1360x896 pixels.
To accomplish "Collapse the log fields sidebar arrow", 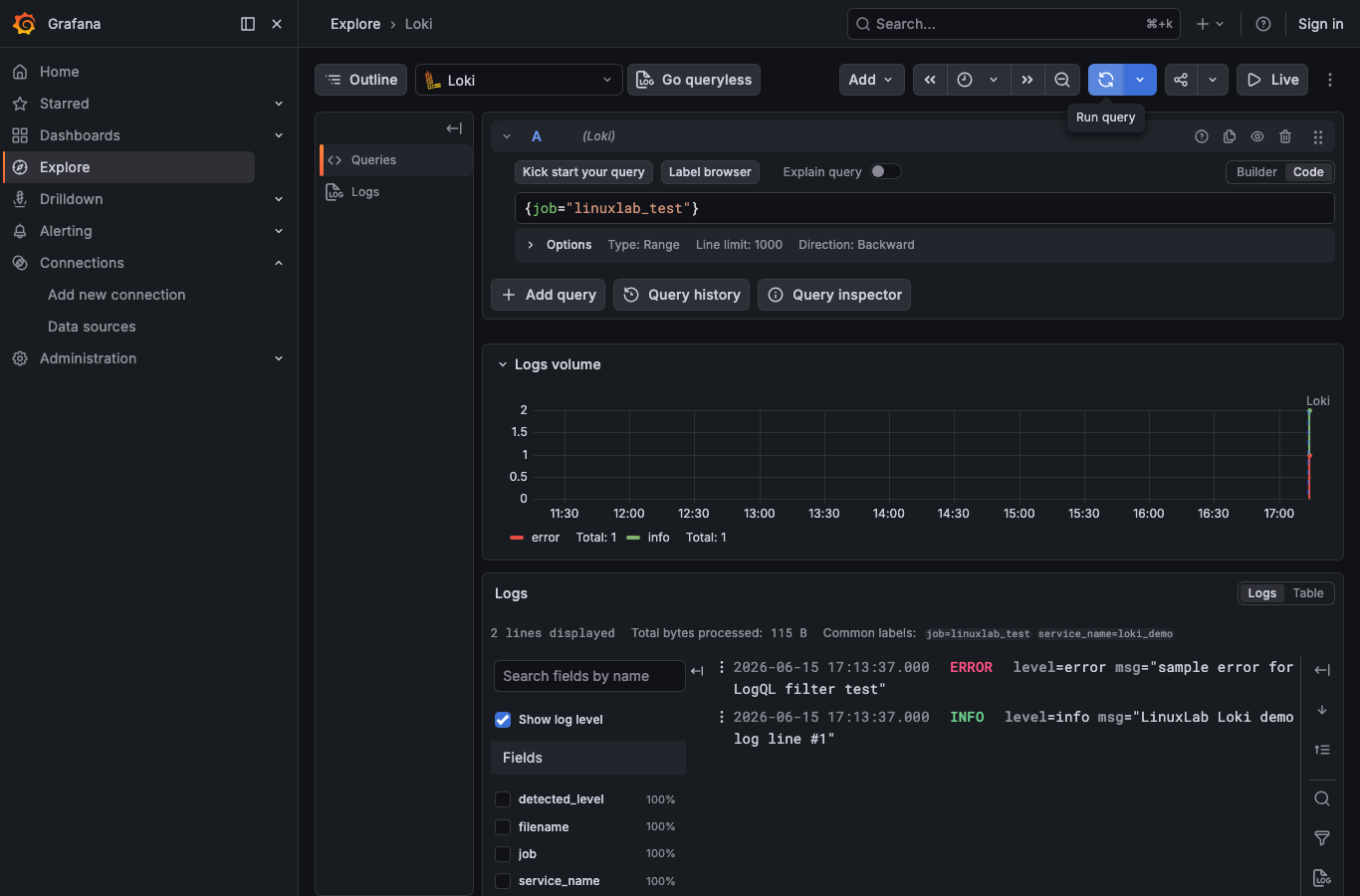I will coord(697,671).
